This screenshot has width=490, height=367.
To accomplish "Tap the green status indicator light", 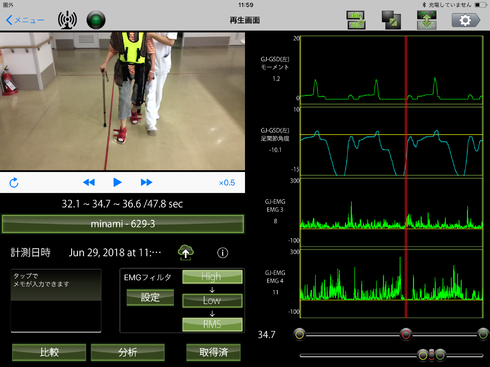I will pyautogui.click(x=96, y=20).
